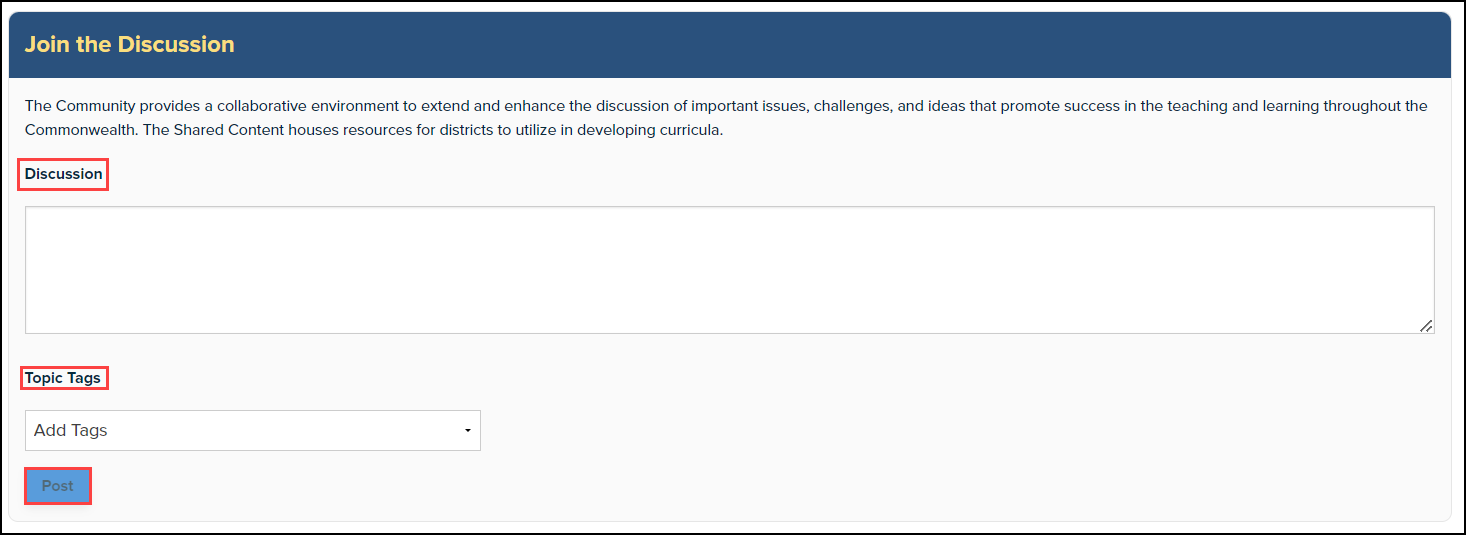Select the 'Add Tags' placeholder text
The height and width of the screenshot is (535, 1466).
[70, 430]
